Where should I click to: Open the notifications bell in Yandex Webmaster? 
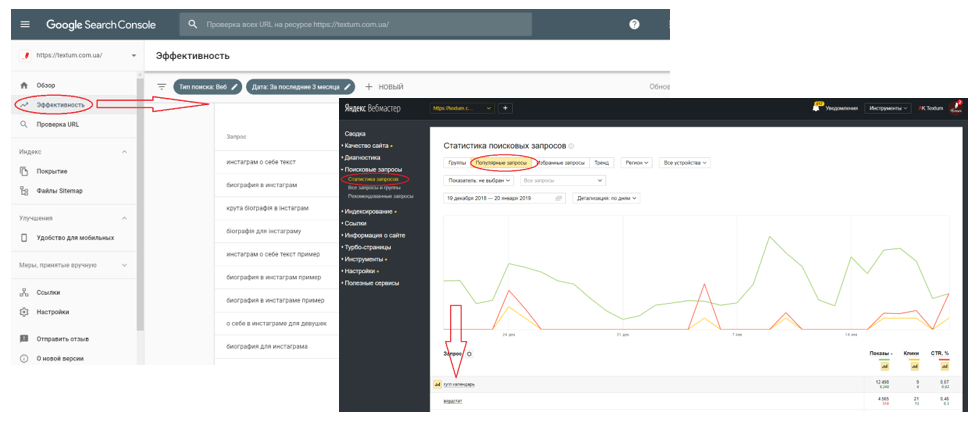(815, 108)
